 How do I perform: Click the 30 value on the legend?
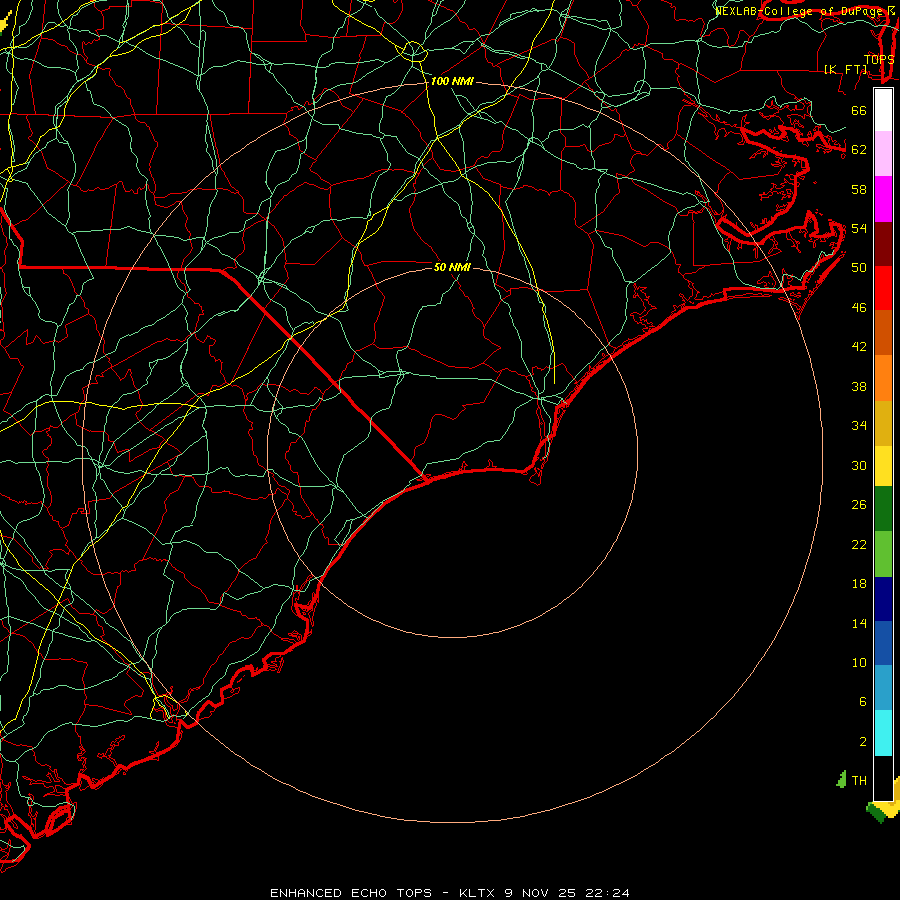tap(859, 465)
